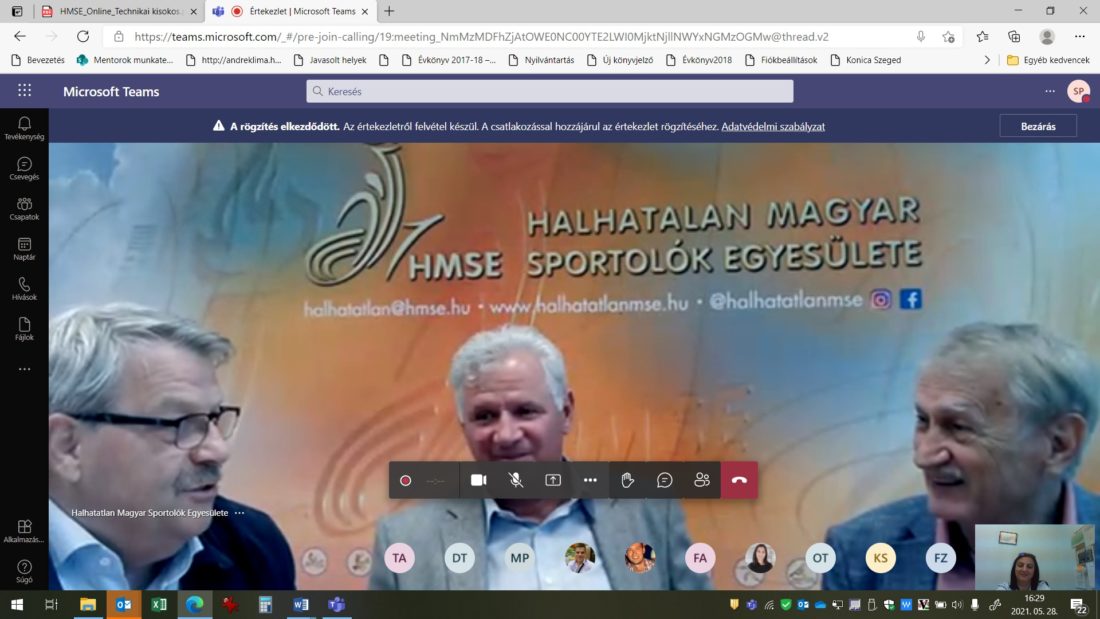Click the red recording indicator
This screenshot has height=619, width=1100.
pos(405,481)
